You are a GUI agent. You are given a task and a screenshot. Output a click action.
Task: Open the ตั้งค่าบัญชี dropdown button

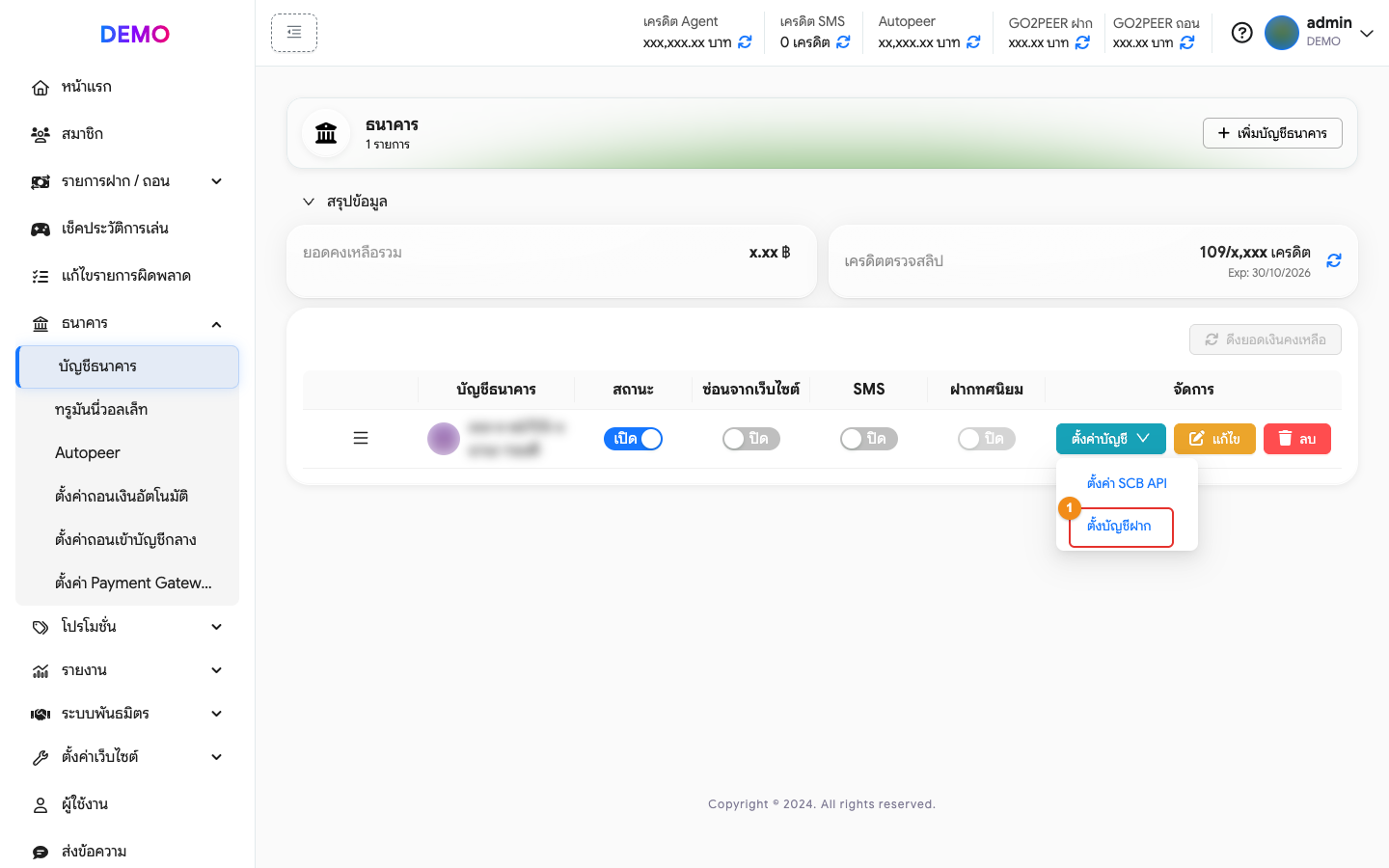(x=1111, y=439)
